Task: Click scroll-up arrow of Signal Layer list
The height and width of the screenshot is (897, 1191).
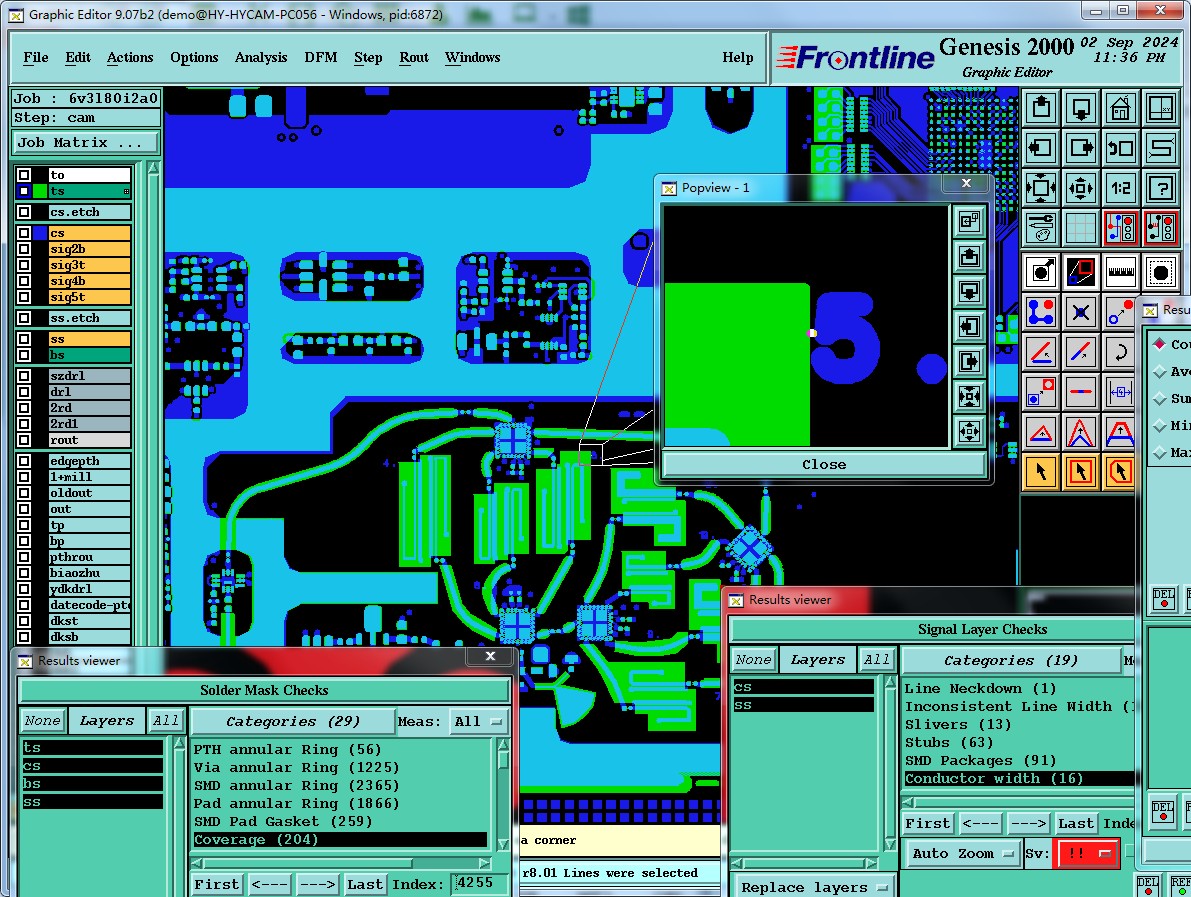Action: (890, 683)
